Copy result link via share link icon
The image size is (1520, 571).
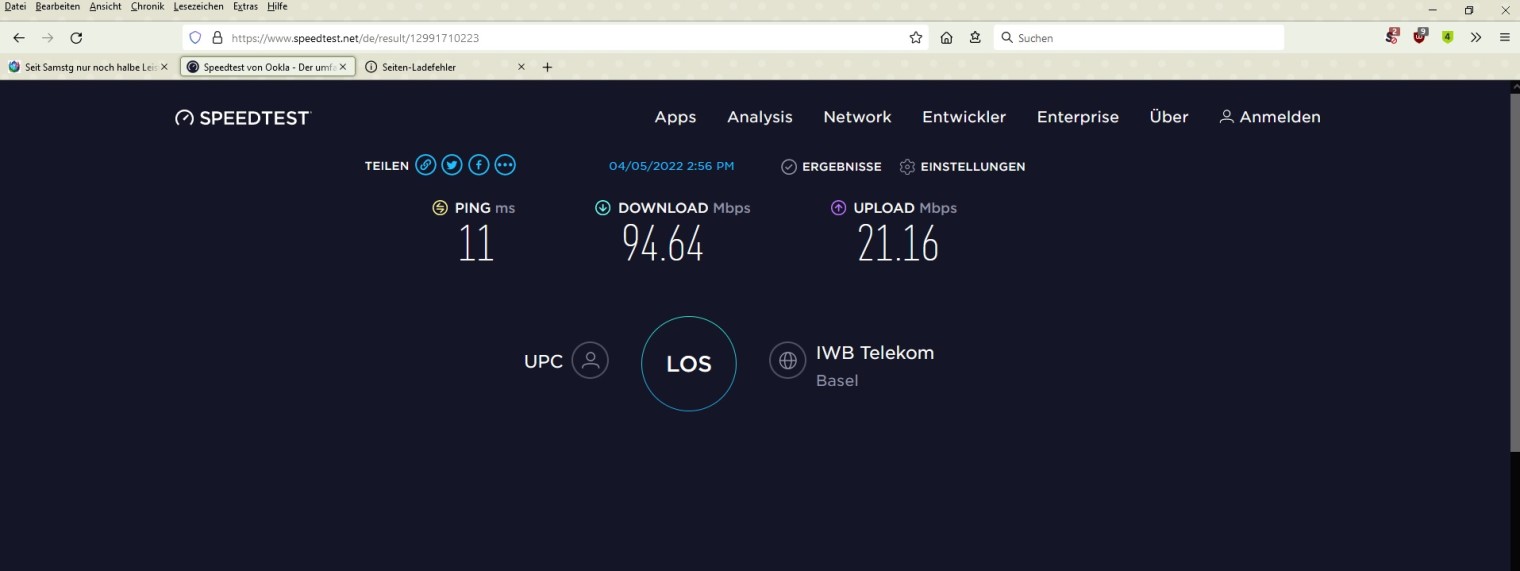point(426,166)
